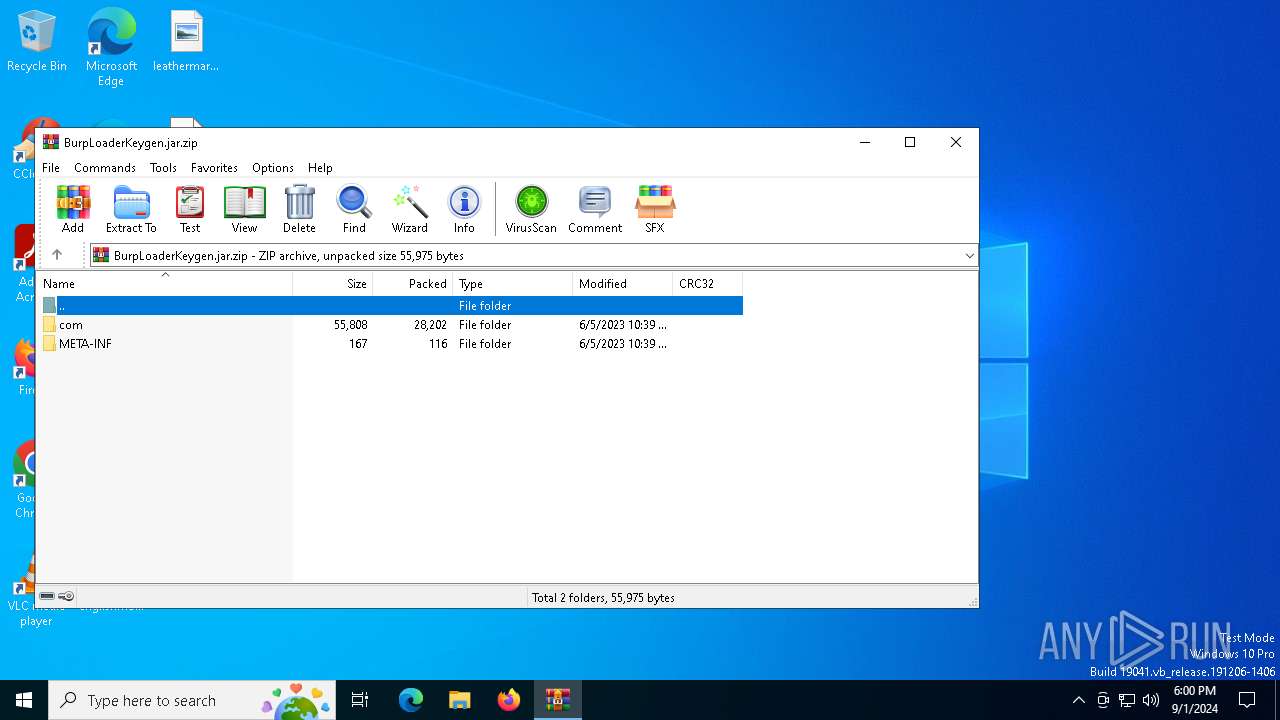
Task: Select the com folder icon
Action: pyautogui.click(x=49, y=325)
